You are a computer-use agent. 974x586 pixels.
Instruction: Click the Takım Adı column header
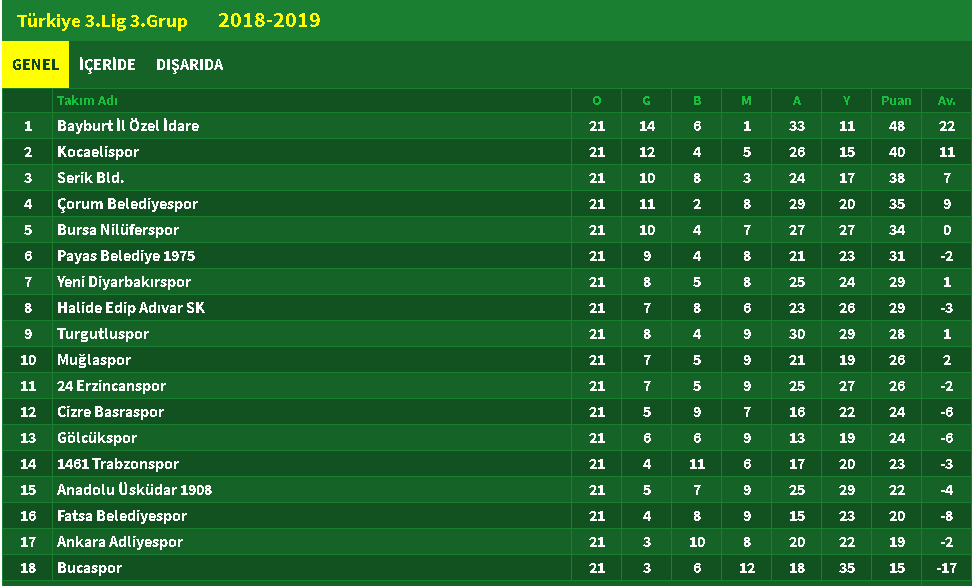[87, 101]
